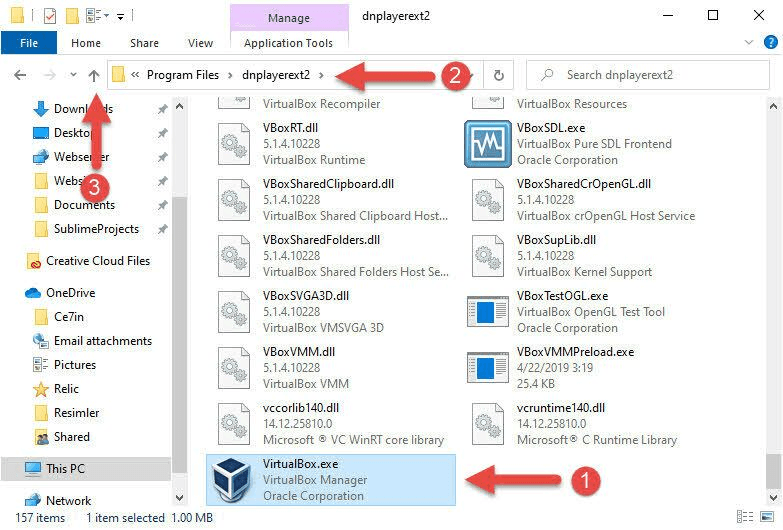Select the vcruntime140.dll file icon
This screenshot has height=530, width=783.
pos(487,424)
